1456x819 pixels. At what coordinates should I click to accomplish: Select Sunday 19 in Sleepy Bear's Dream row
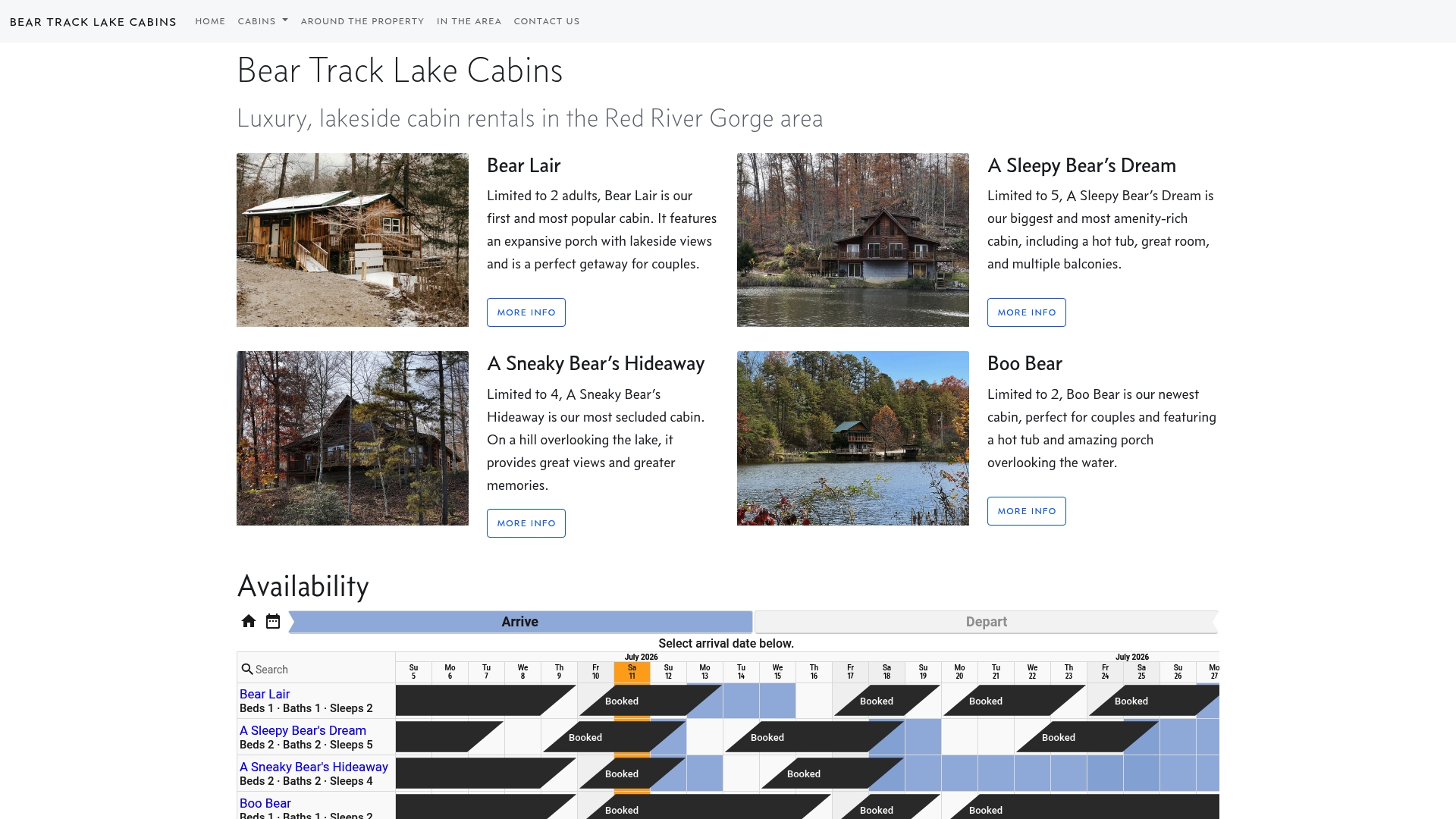[923, 737]
